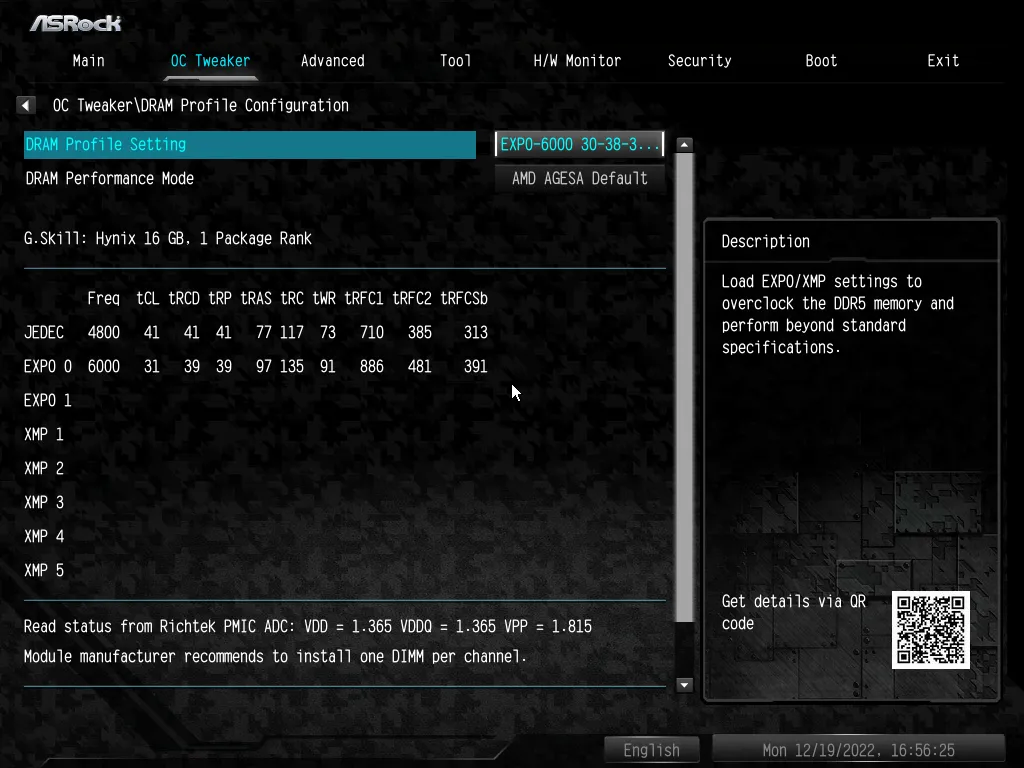This screenshot has width=1024, height=768.
Task: Click EXPO 0 frequency value 6000
Action: (104, 366)
